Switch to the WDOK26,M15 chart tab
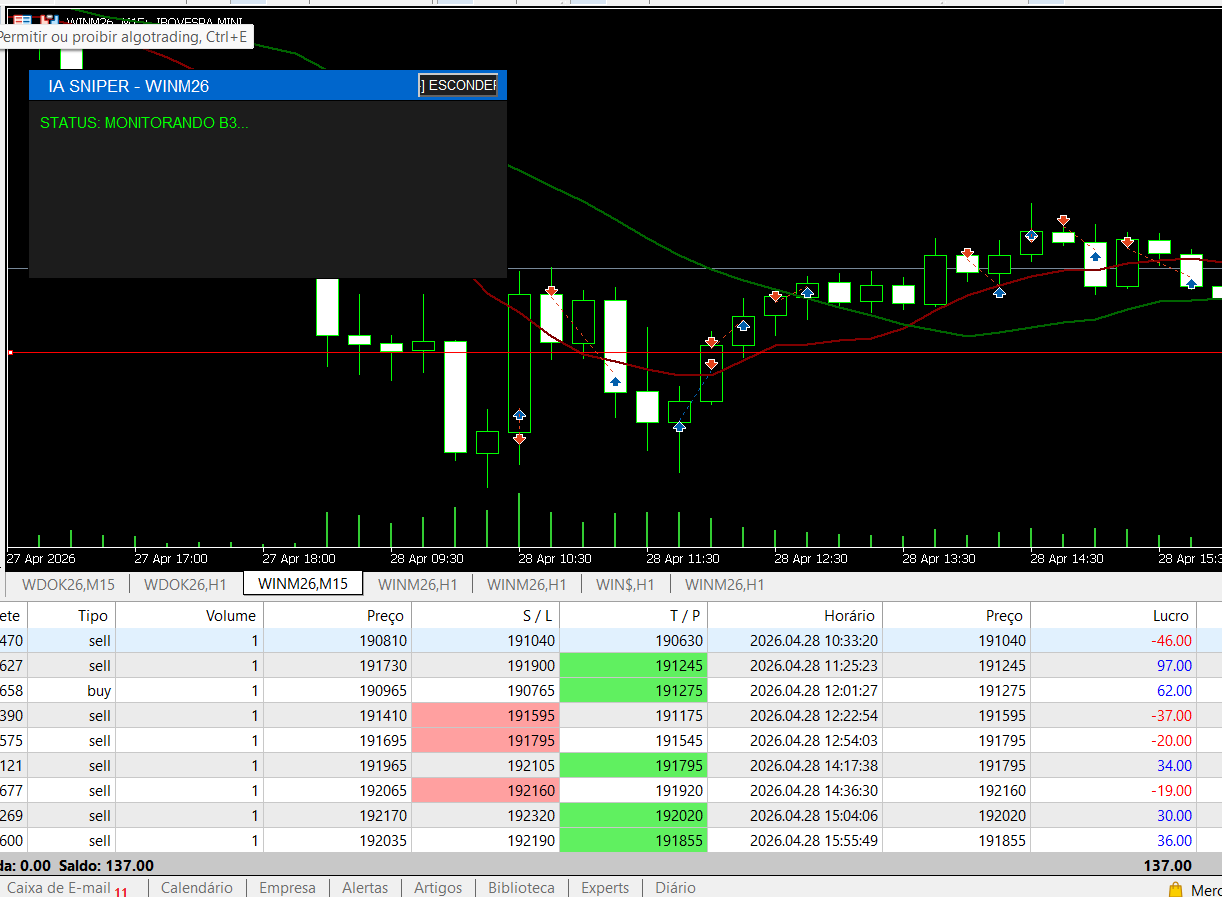 [x=68, y=584]
